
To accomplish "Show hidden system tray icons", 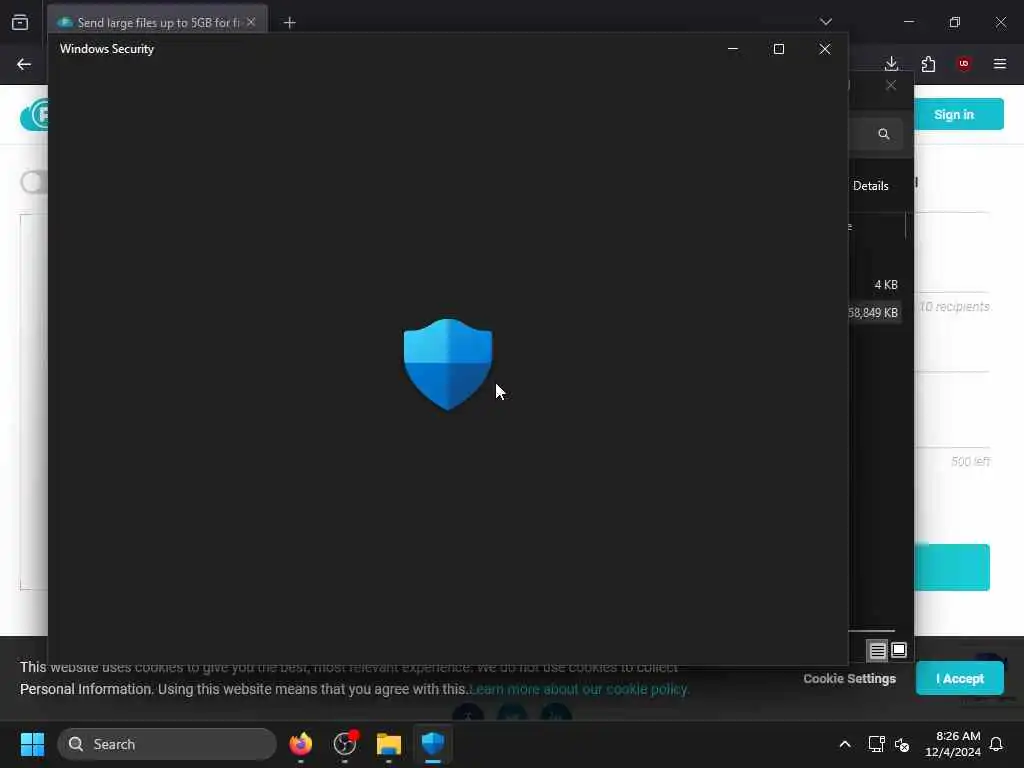I will pos(844,744).
